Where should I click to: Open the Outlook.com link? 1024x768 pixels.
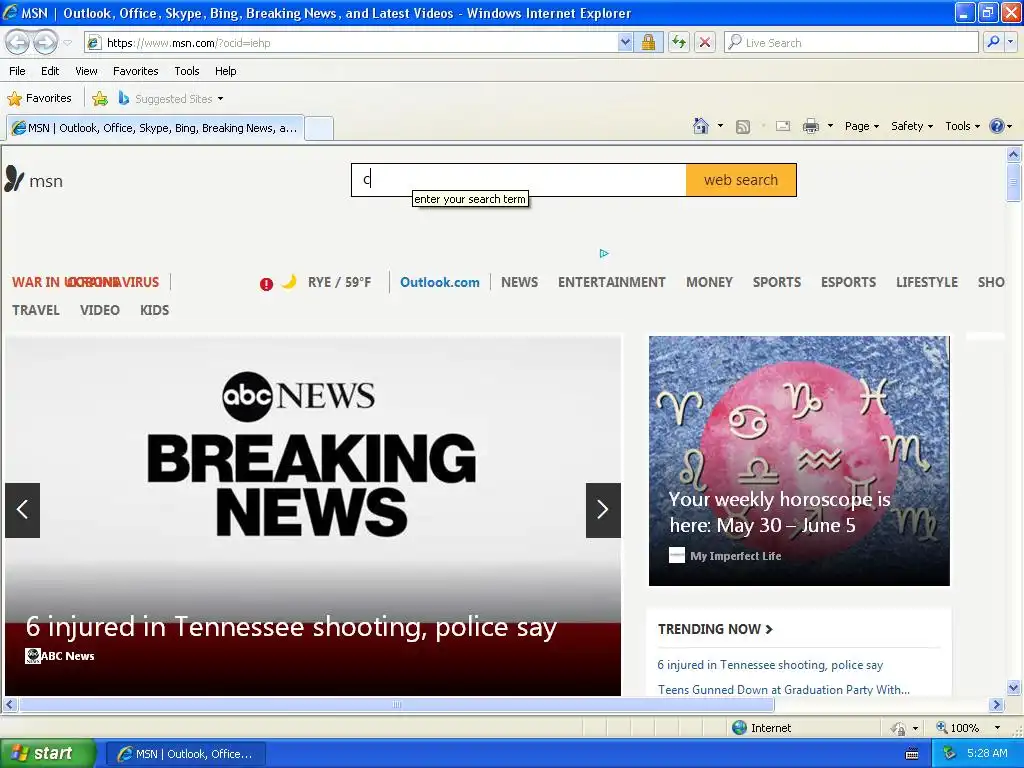coord(440,282)
